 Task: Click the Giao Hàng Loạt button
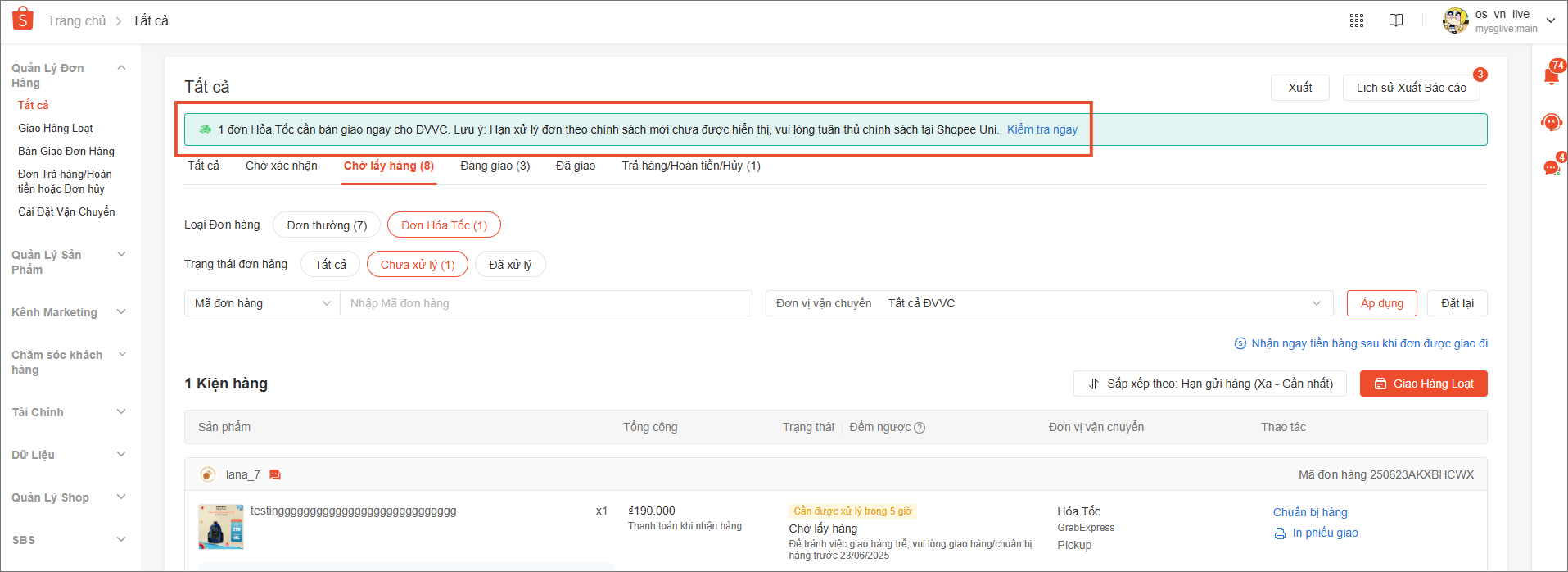pyautogui.click(x=1423, y=384)
